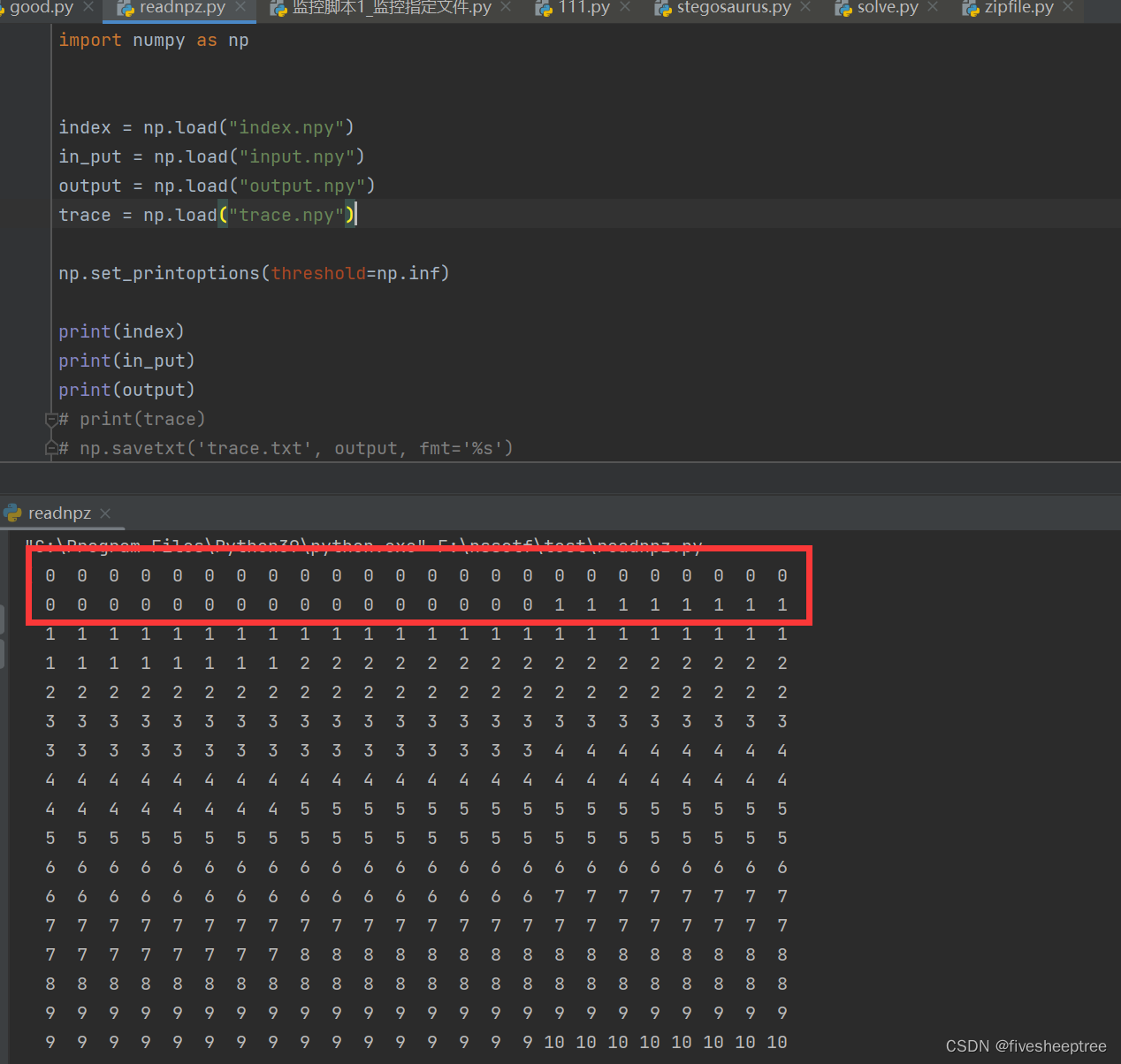Close the readnpz run console tab

coord(105,513)
